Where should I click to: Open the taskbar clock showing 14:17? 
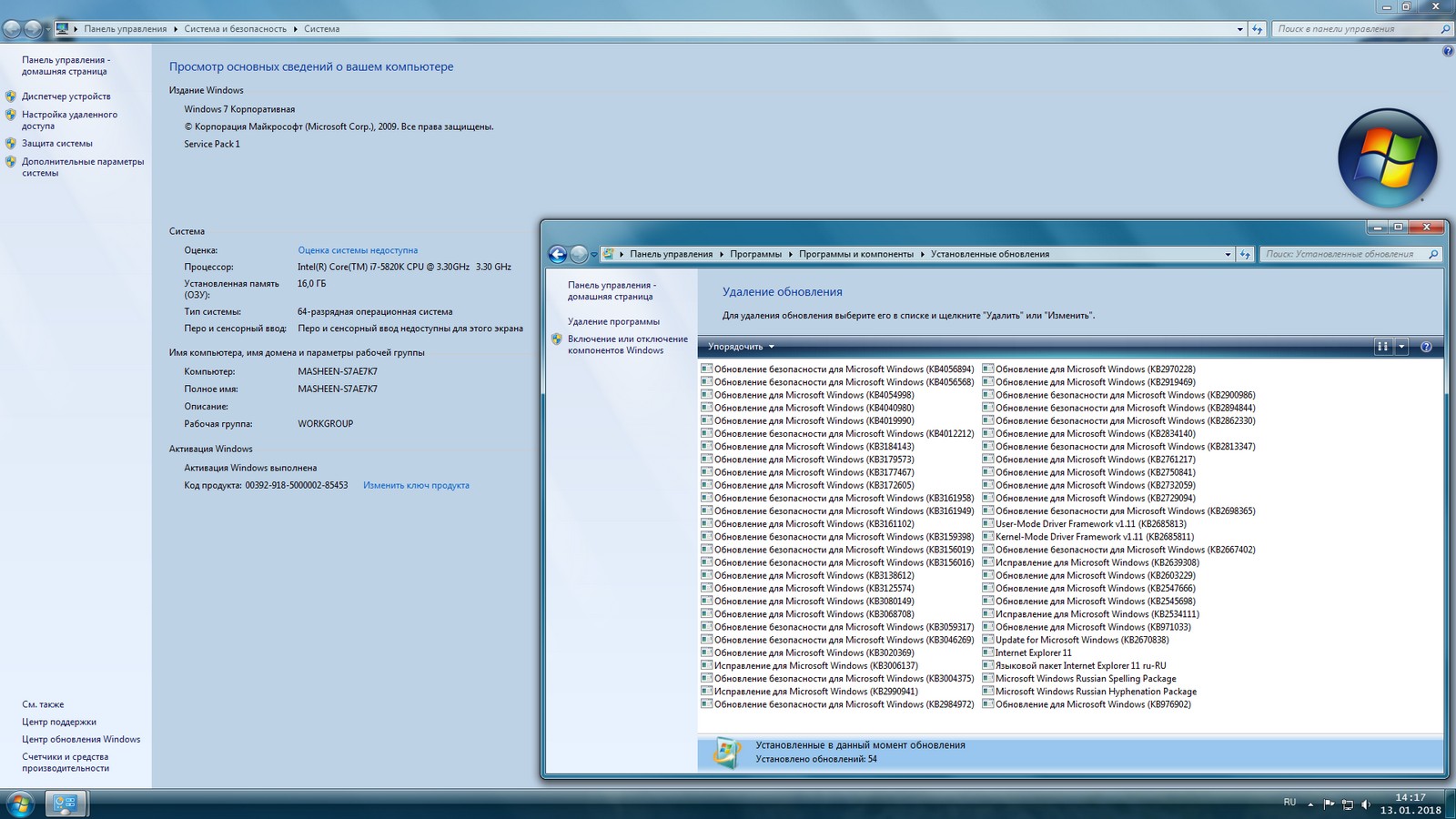1410,804
